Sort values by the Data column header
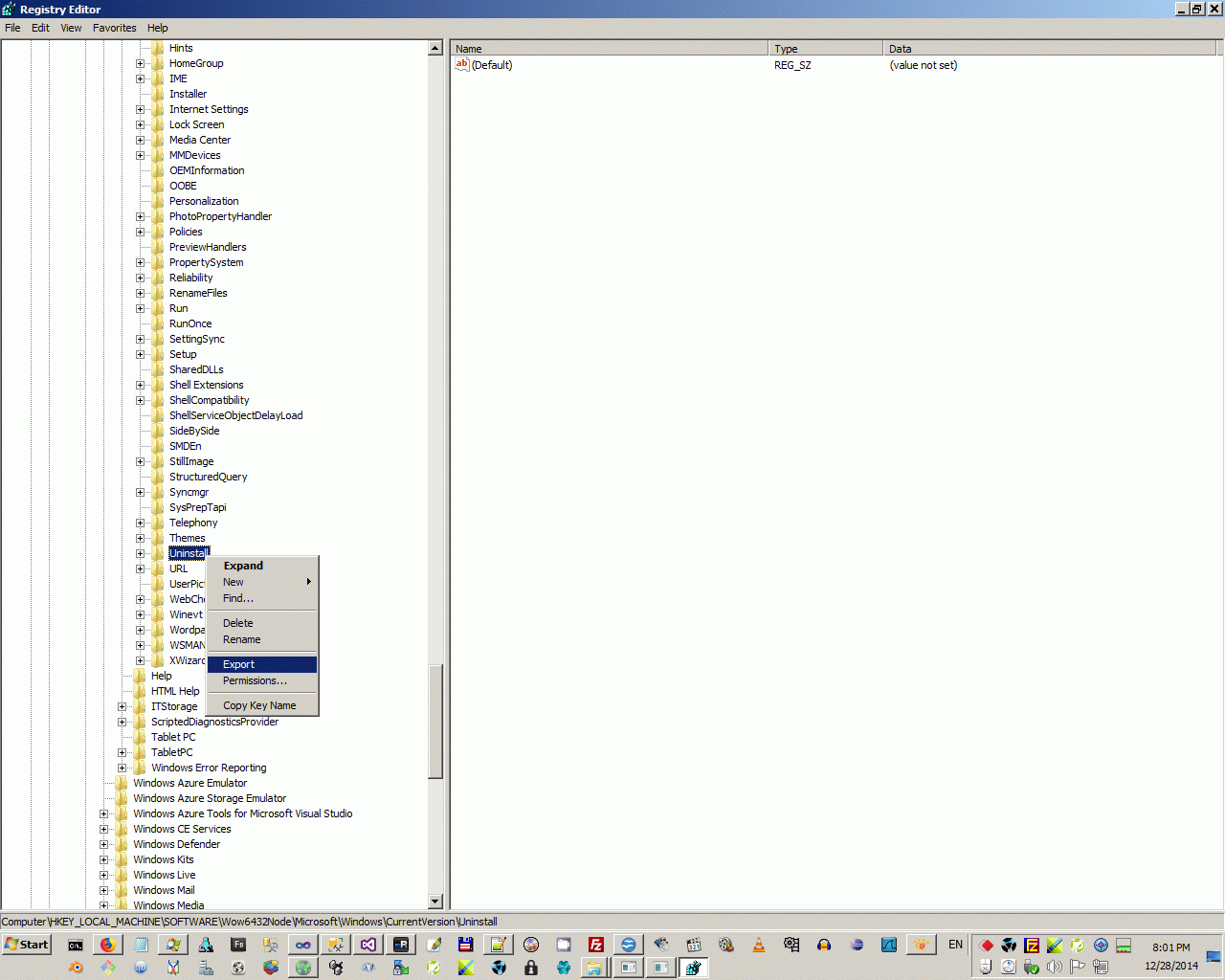The width and height of the screenshot is (1225, 980). (x=1051, y=49)
